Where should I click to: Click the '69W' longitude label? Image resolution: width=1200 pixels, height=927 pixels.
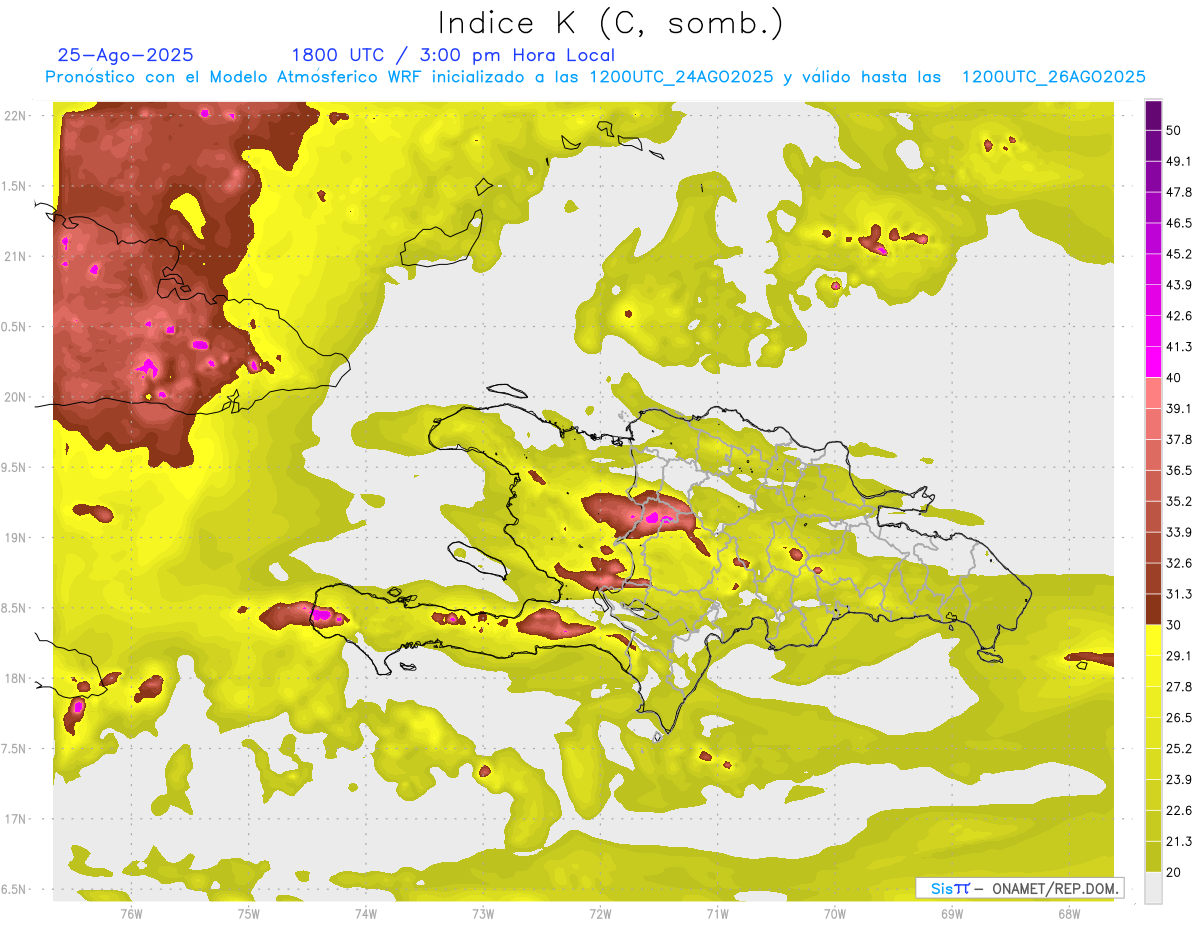pyautogui.click(x=952, y=913)
